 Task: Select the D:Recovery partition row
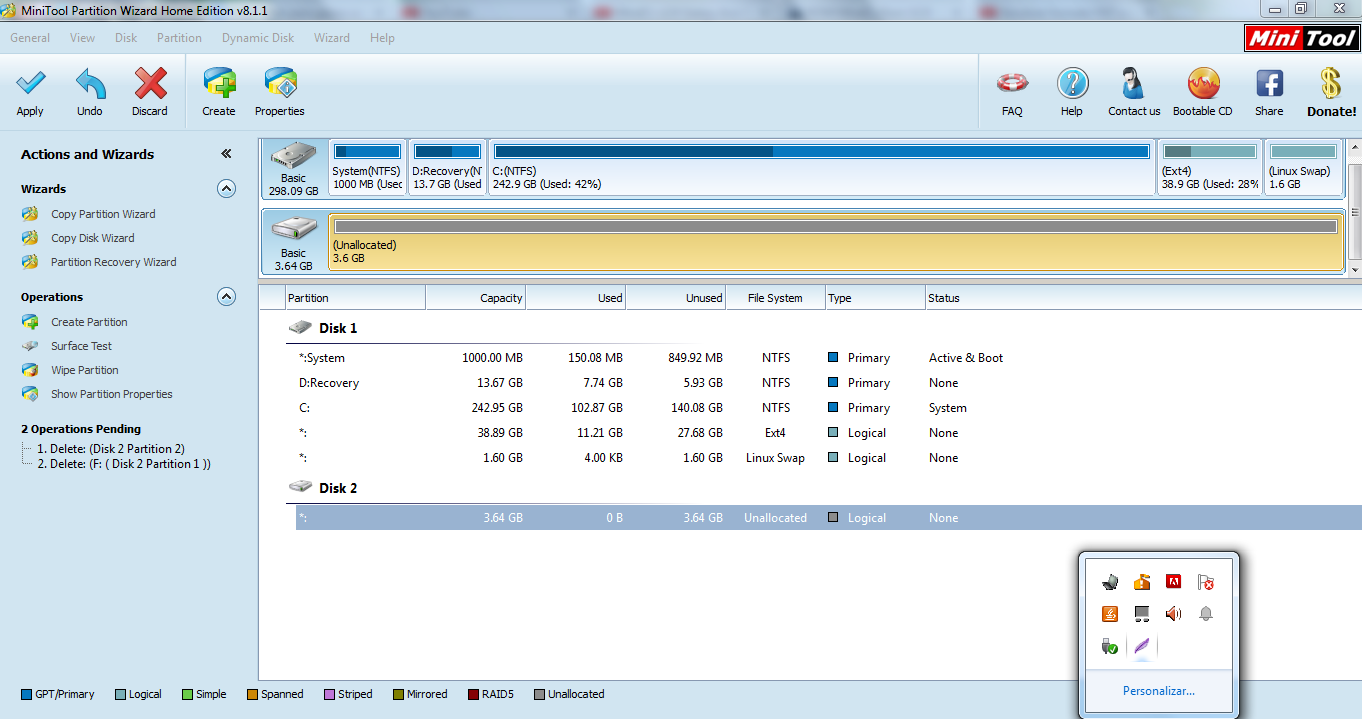828,383
